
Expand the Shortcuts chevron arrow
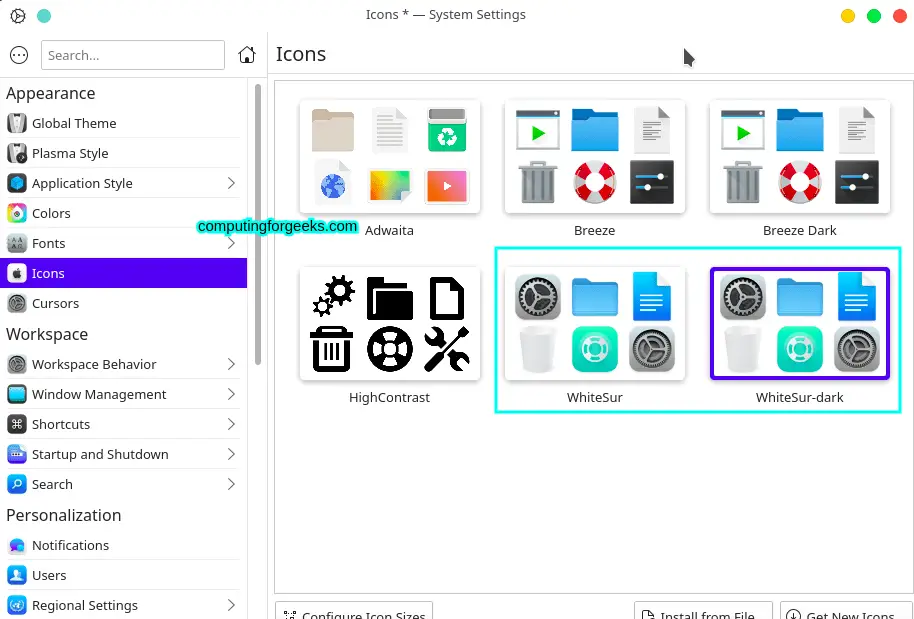pos(231,424)
